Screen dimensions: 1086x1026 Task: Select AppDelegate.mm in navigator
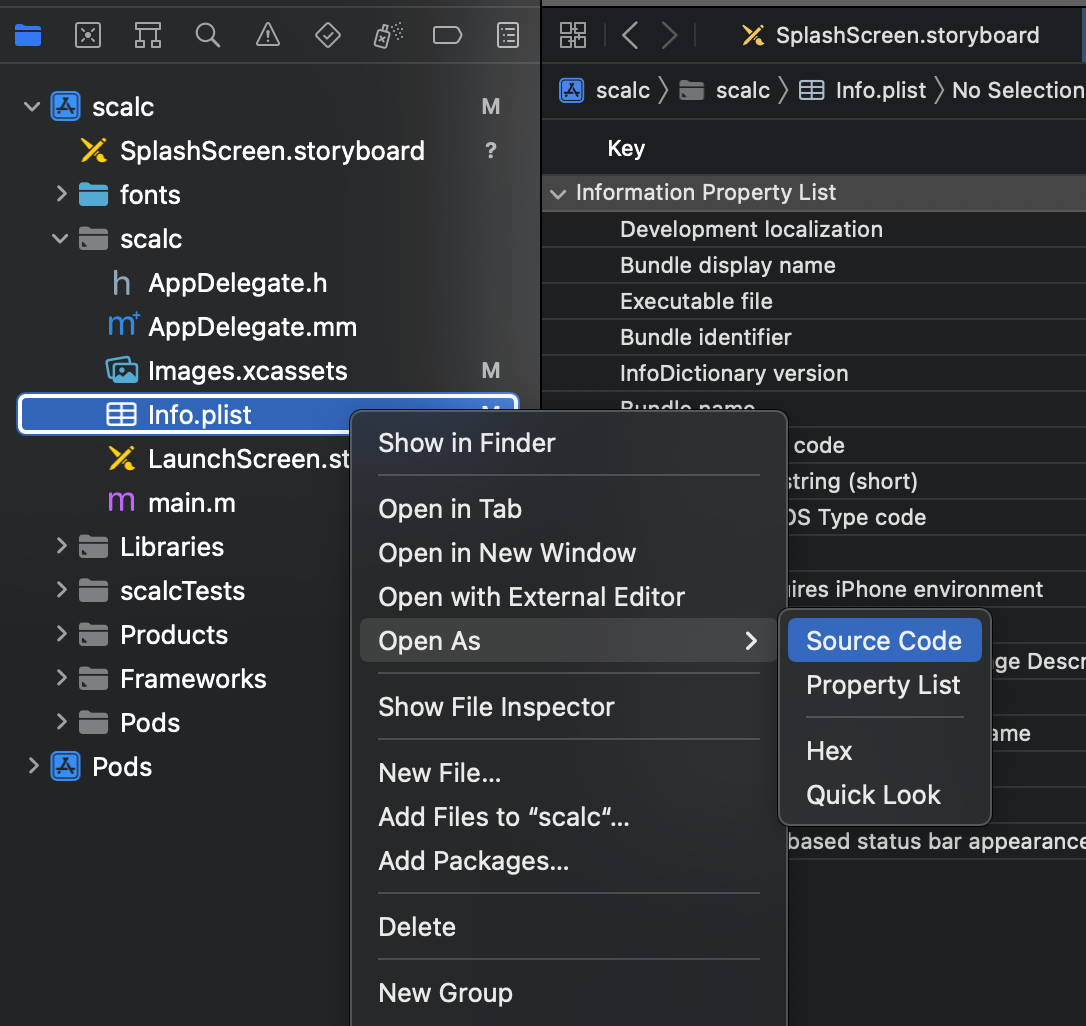(x=253, y=327)
